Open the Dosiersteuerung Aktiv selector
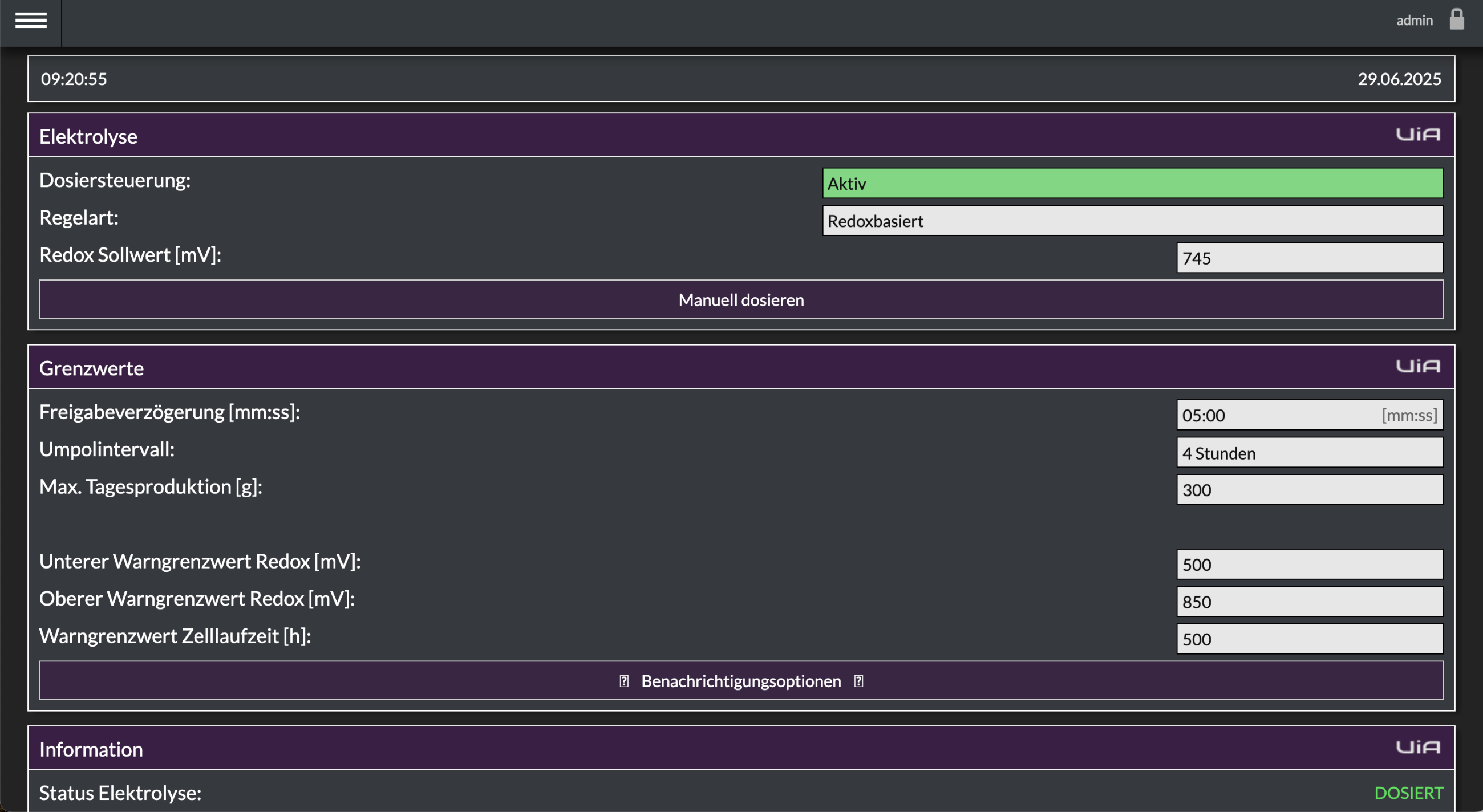 (1132, 184)
